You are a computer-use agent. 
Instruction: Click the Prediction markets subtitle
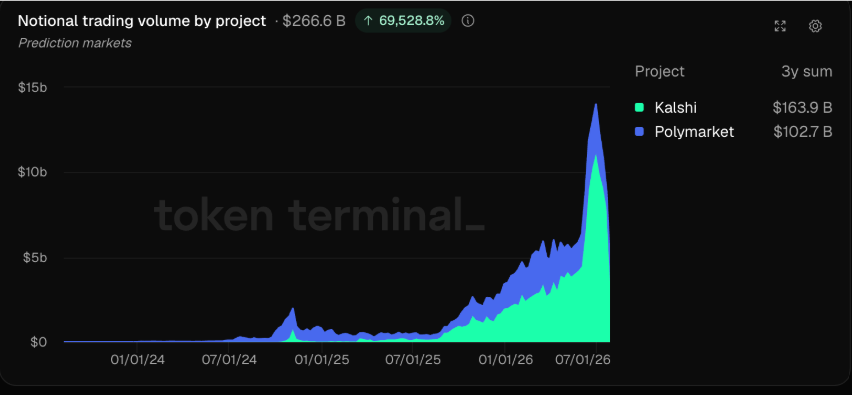(x=75, y=43)
